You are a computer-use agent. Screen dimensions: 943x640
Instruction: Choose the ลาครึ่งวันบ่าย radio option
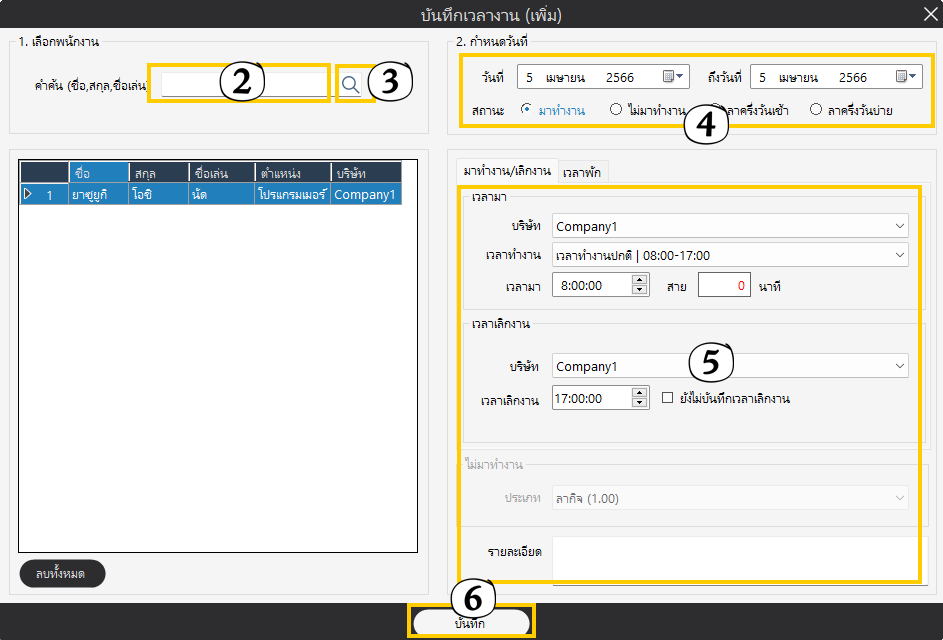[x=816, y=110]
